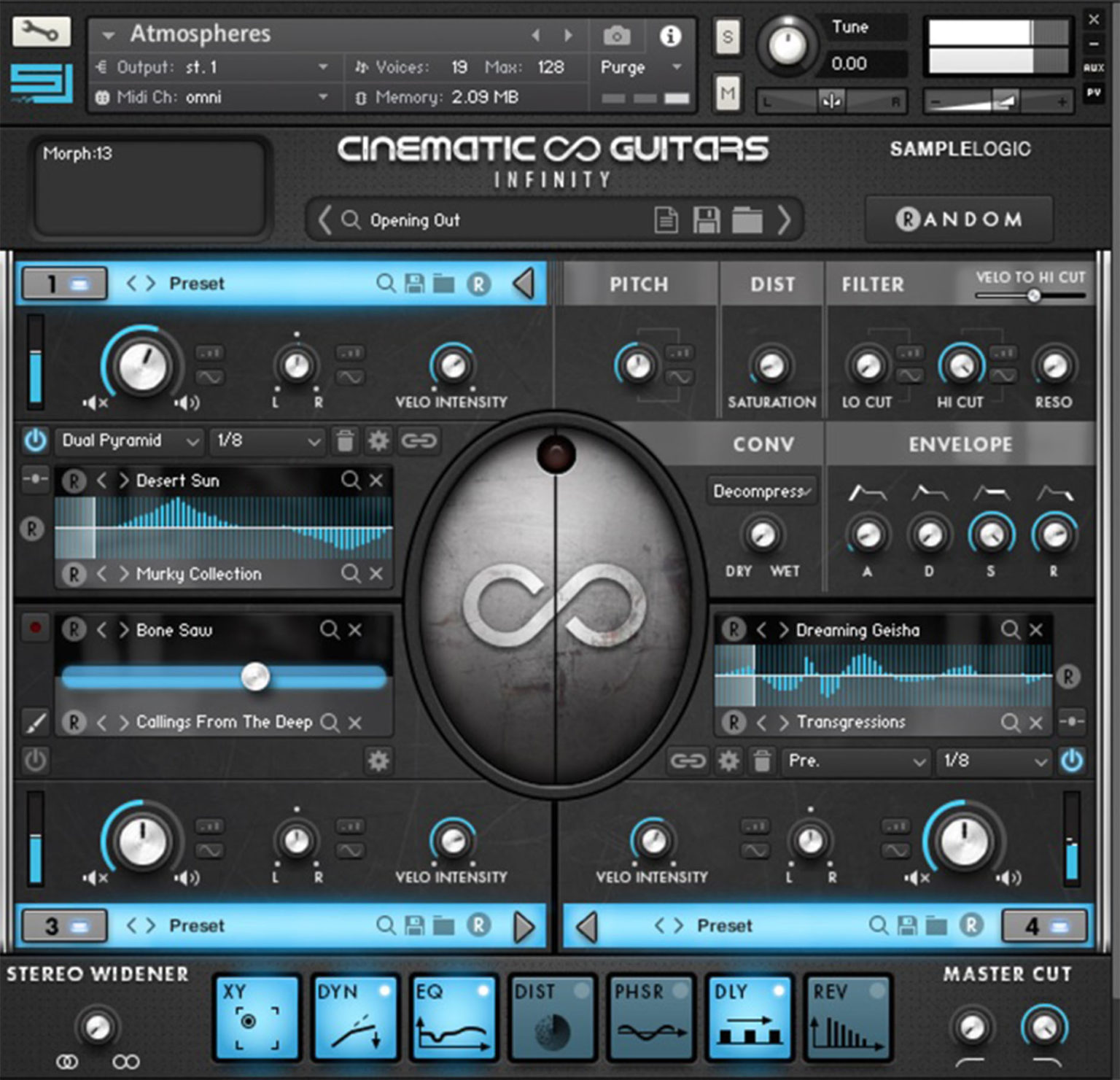1120x1080 pixels.
Task: Open the 1/8 rate dropdown near Dual Pyramid
Action: tap(266, 441)
